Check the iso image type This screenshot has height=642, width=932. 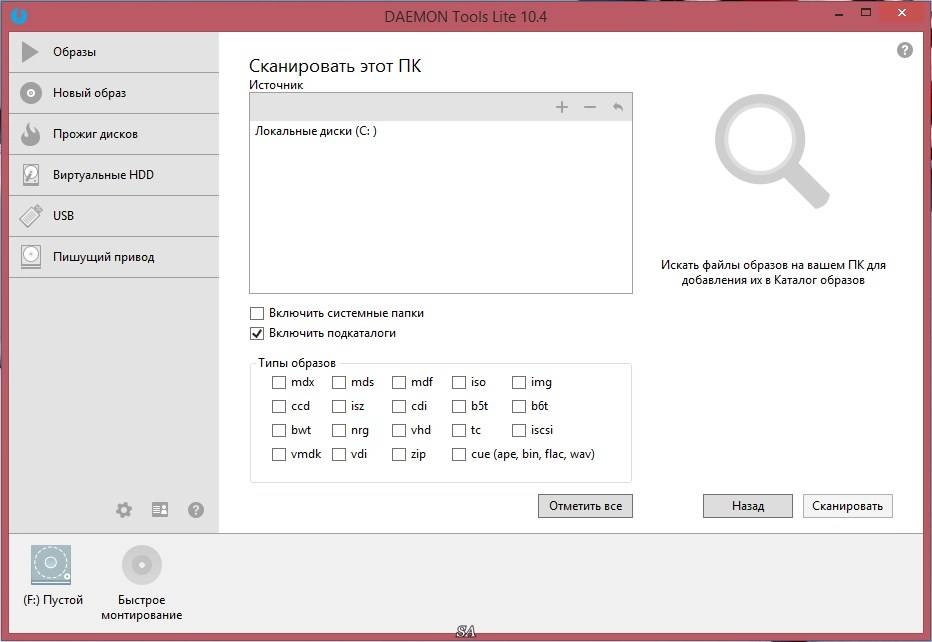coord(459,382)
